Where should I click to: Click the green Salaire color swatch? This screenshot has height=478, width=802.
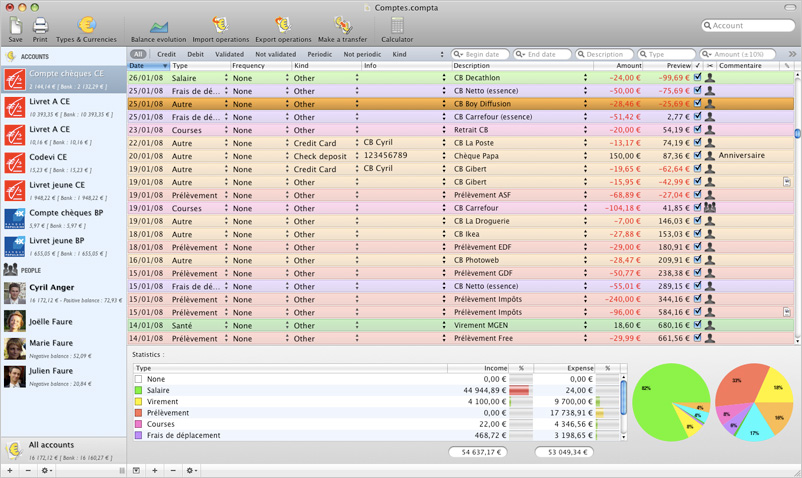click(139, 391)
